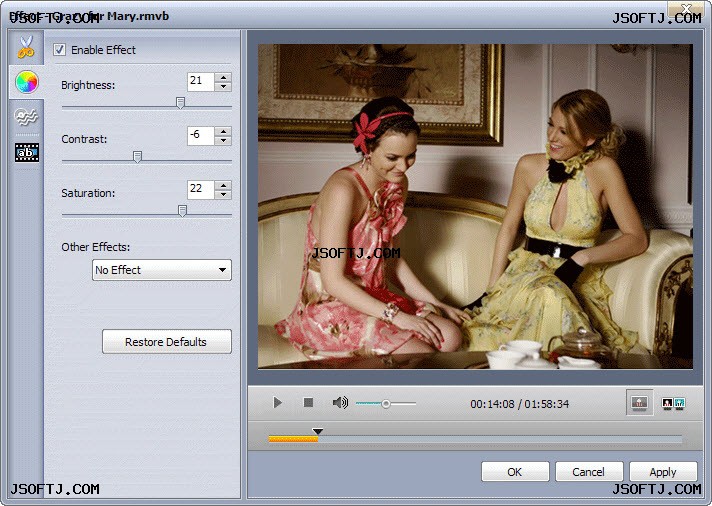Mute the speaker volume icon
Viewport: 712px width, 506px height.
pyautogui.click(x=340, y=402)
